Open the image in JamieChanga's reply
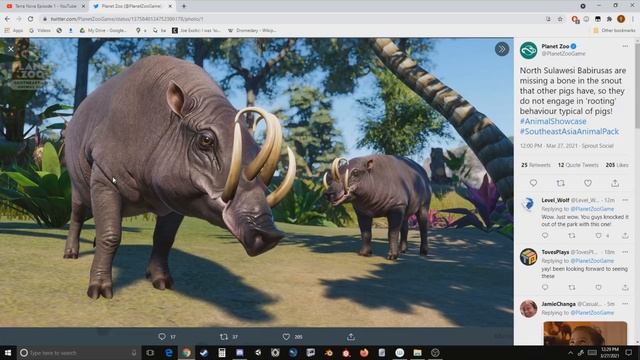This screenshot has width=640, height=360. pos(585,333)
